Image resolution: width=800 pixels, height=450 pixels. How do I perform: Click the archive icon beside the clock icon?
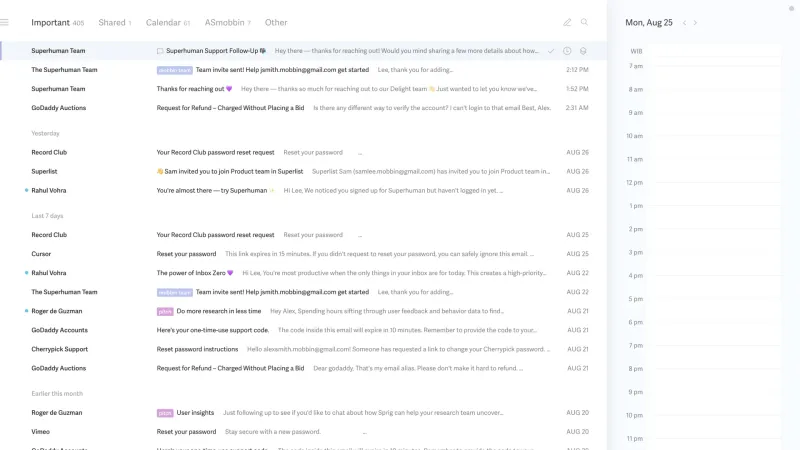coord(583,51)
